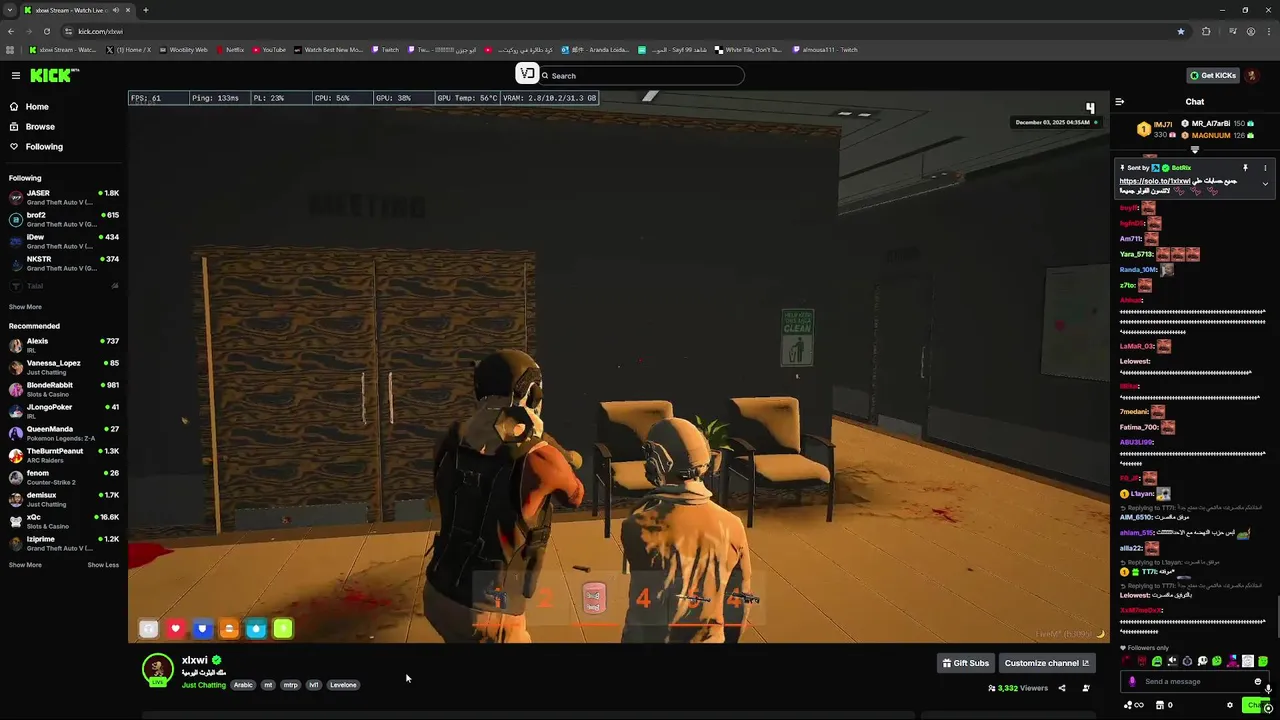The width and height of the screenshot is (1280, 720).
Task: Click the Gift Subs button
Action: point(966,663)
